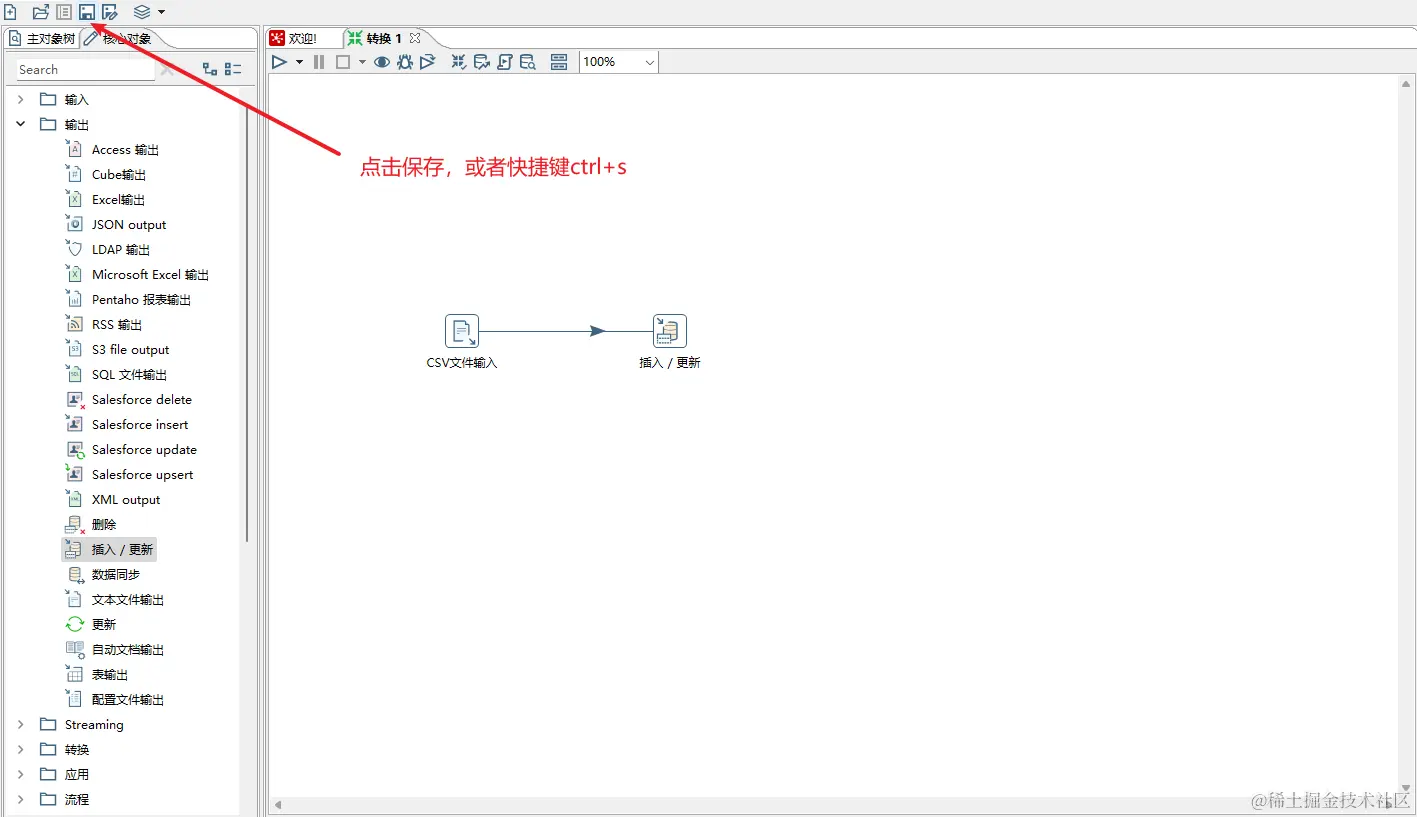
Task: Open a file with the folder icon
Action: click(x=40, y=12)
